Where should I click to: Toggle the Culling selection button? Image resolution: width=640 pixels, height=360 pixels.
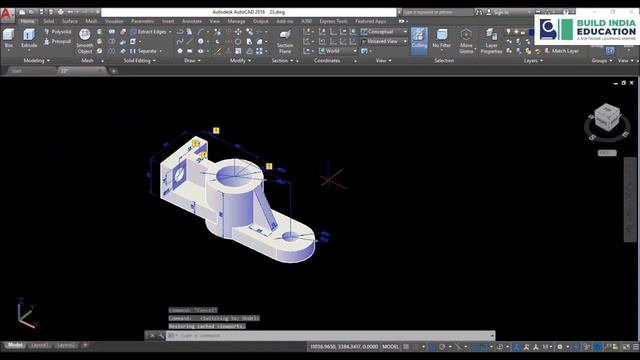pyautogui.click(x=419, y=40)
